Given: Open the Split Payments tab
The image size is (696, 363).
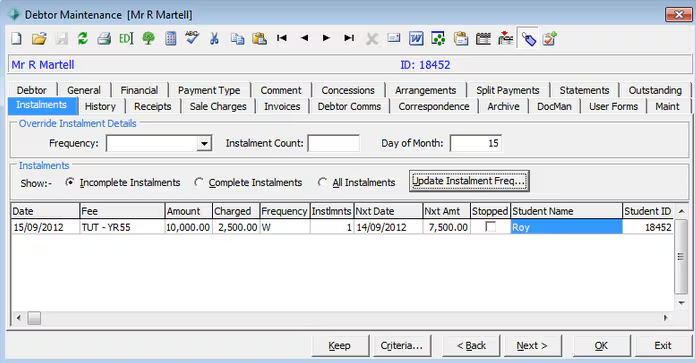Looking at the screenshot, I should [x=508, y=90].
